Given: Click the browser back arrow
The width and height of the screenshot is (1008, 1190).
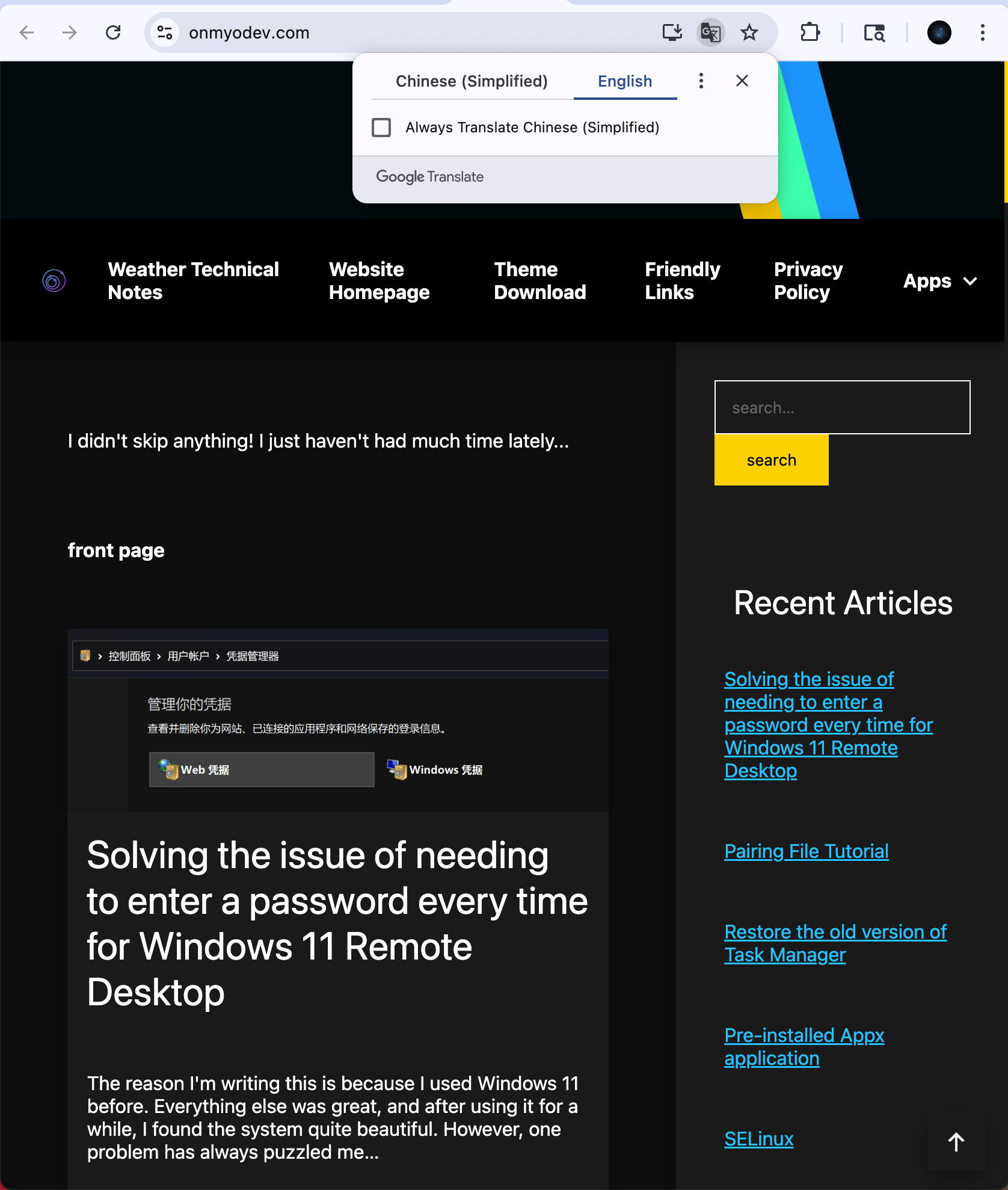Looking at the screenshot, I should [26, 32].
